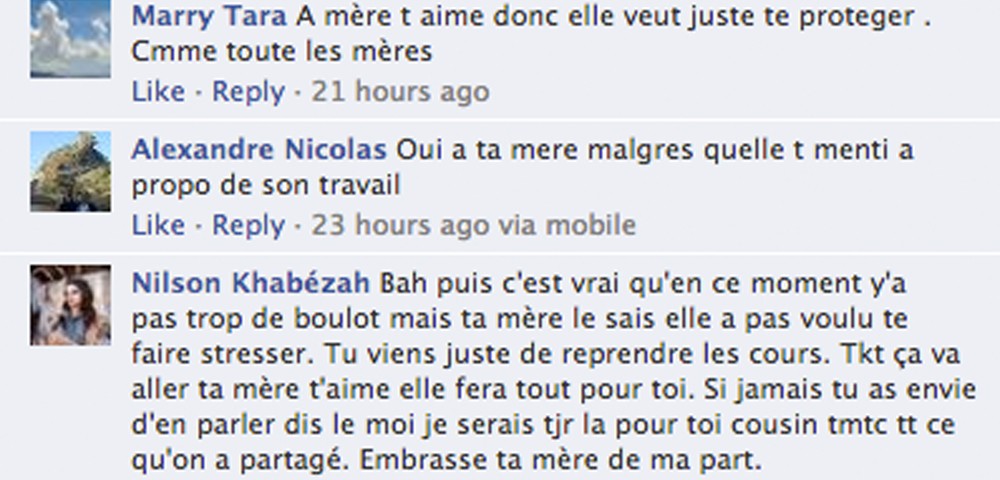This screenshot has width=1000, height=480.
Task: Visit the Alexandre Nicolas profile name link
Action: click(x=259, y=150)
